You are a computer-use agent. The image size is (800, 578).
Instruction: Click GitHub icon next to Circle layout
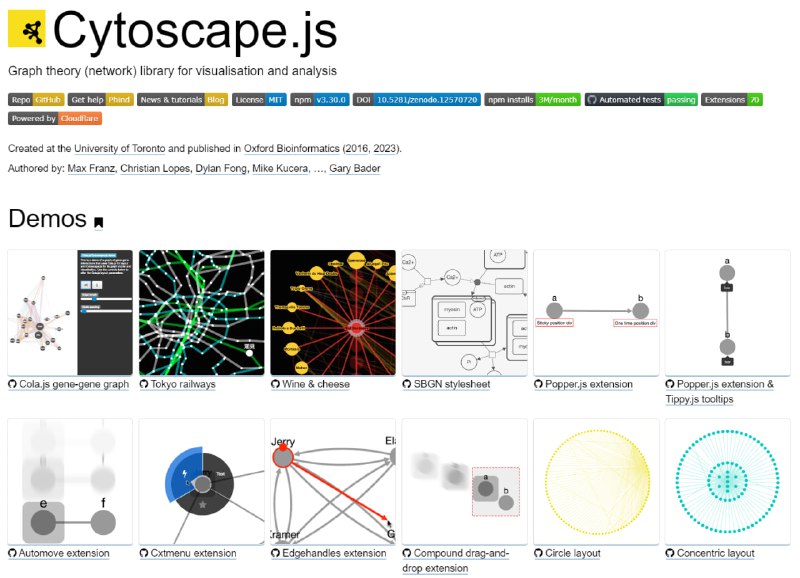point(538,553)
